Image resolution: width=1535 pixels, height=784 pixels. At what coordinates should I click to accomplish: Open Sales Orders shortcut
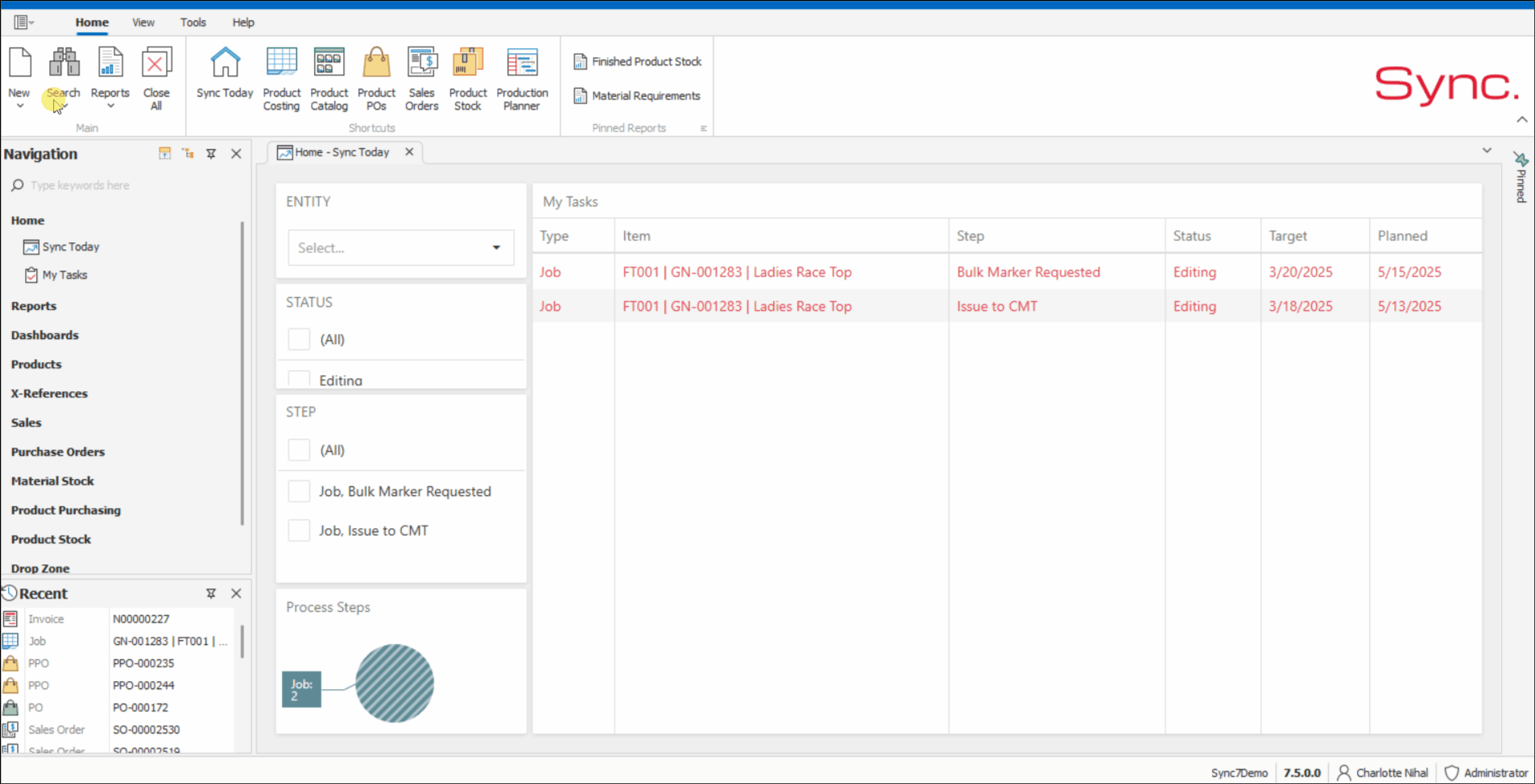421,78
